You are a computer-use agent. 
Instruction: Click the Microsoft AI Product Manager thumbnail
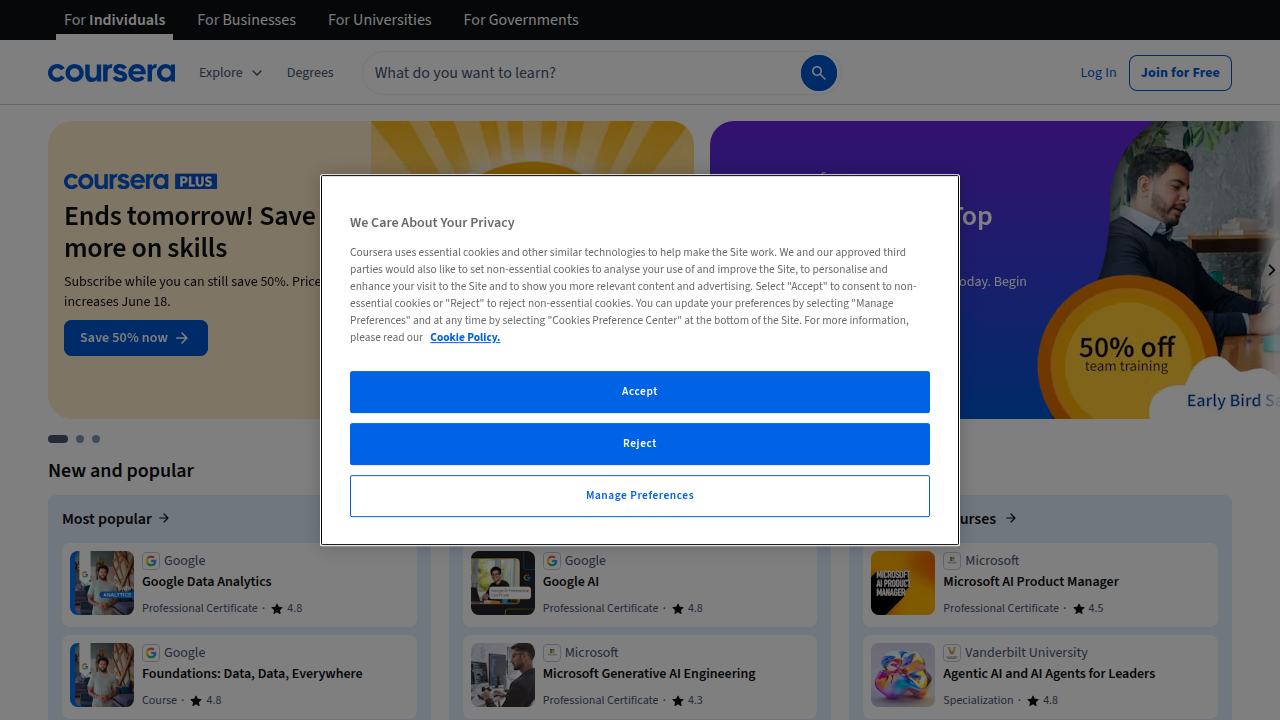pos(903,583)
